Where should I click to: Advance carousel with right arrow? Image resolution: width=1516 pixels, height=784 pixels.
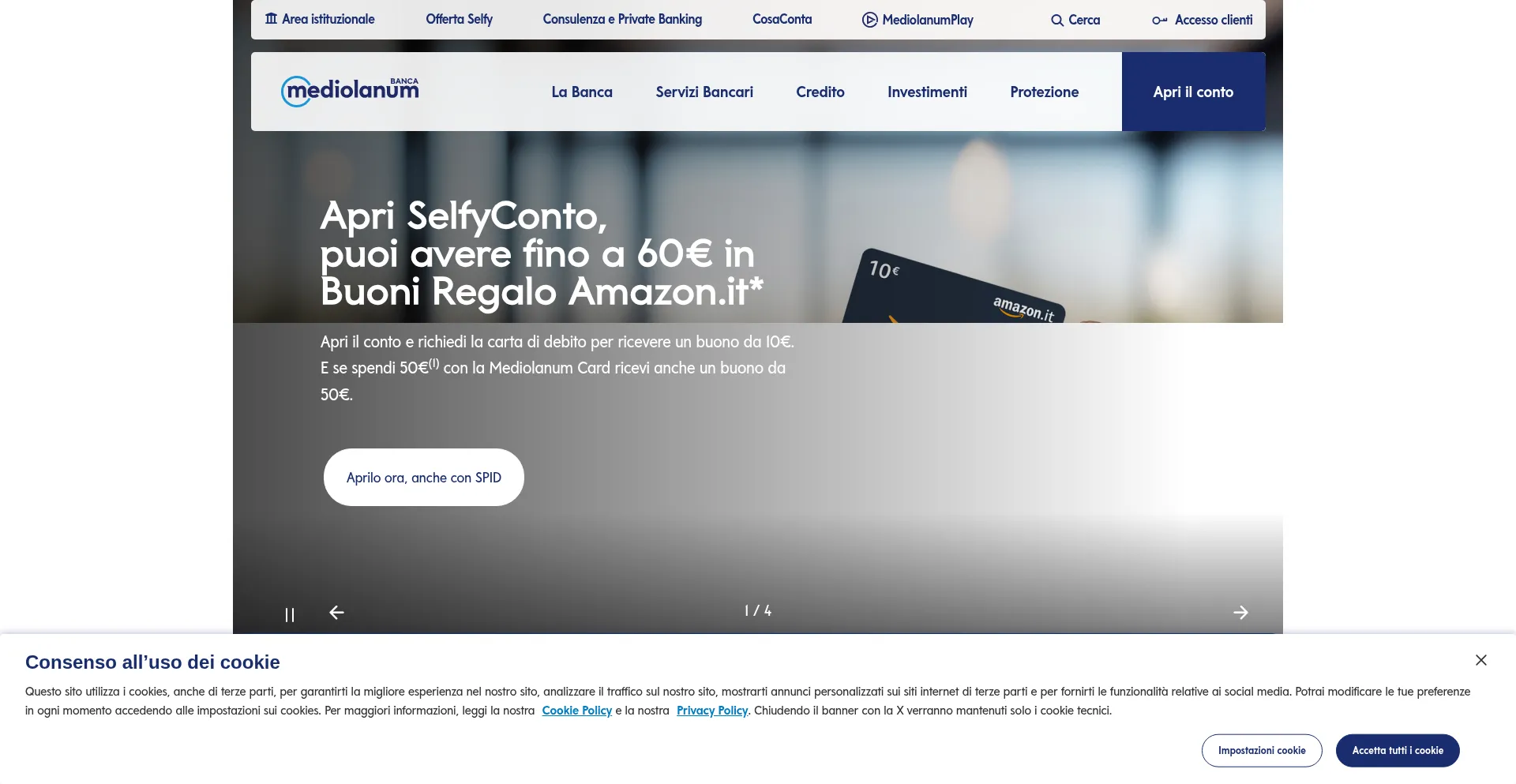(x=1240, y=613)
